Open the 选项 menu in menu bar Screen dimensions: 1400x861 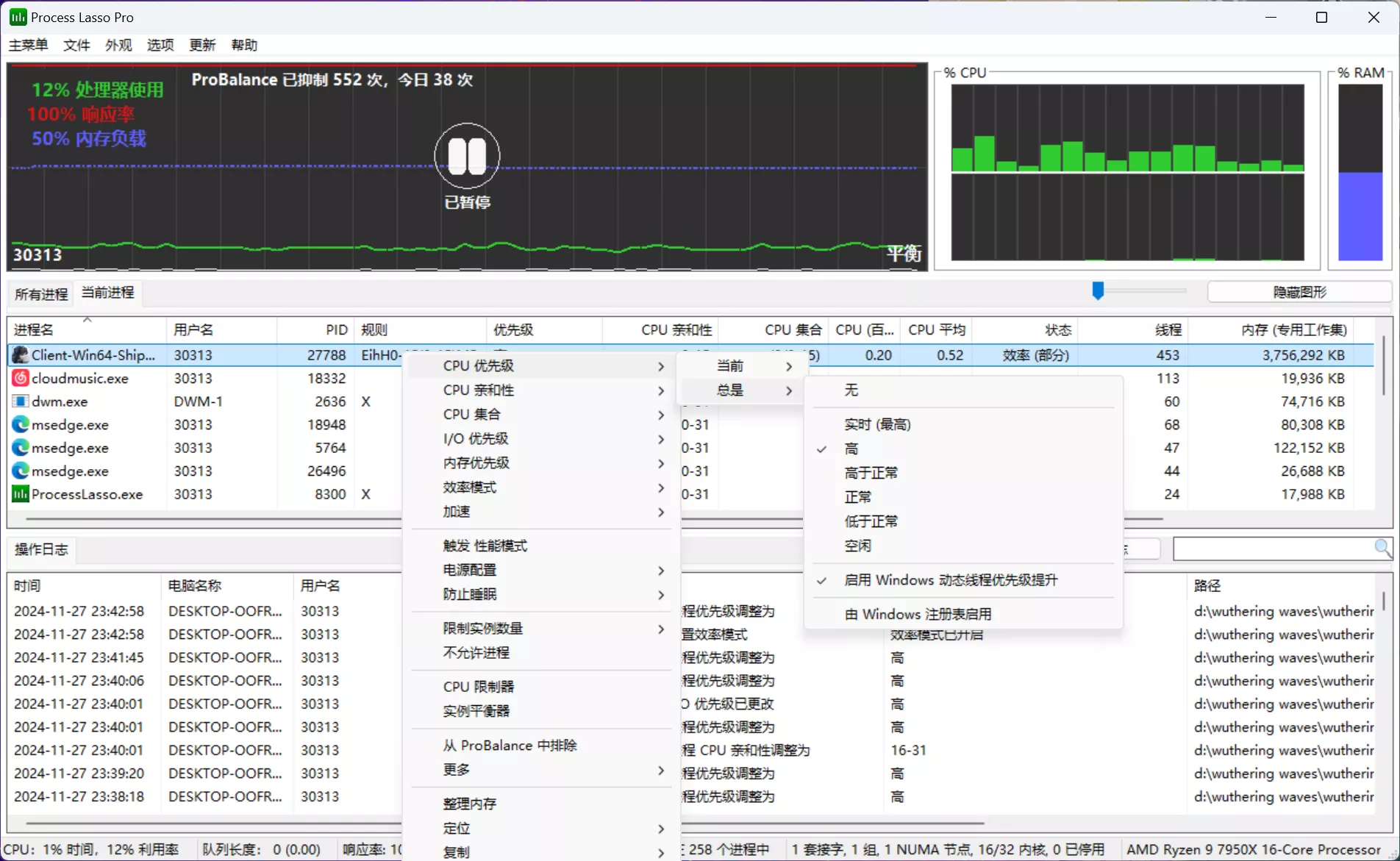tap(160, 45)
